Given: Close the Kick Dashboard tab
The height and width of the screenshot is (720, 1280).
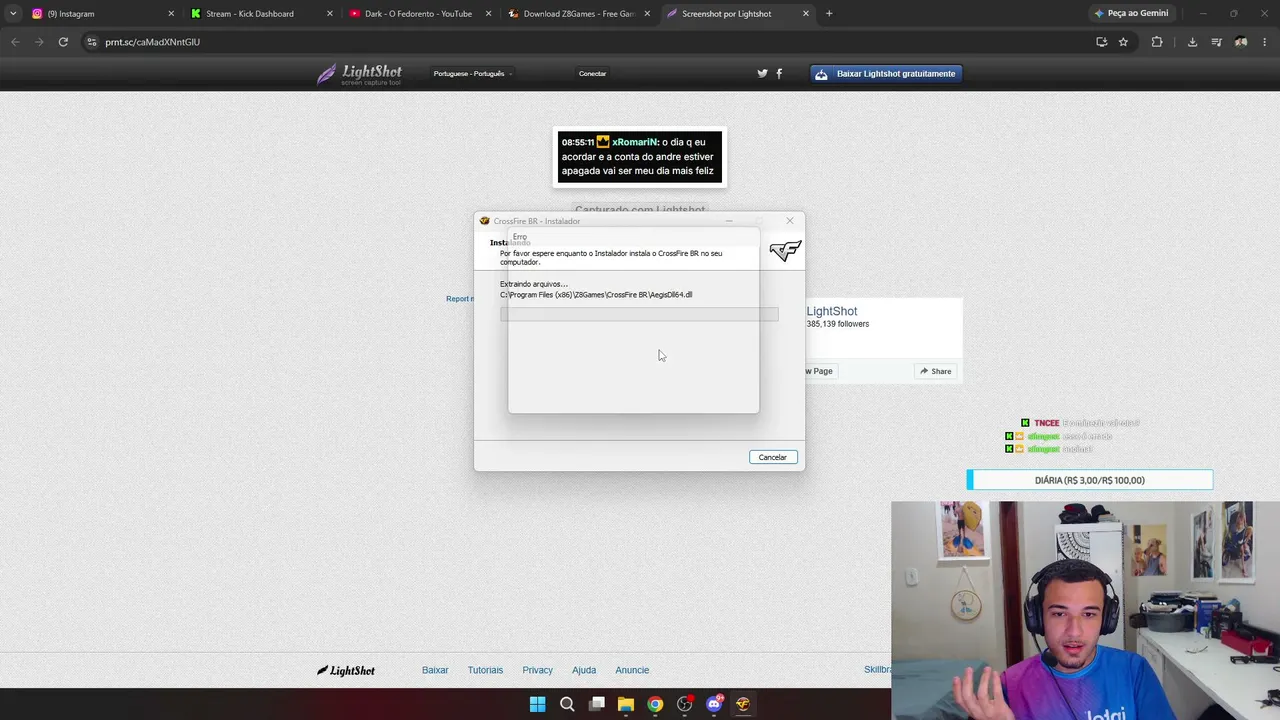Looking at the screenshot, I should tap(330, 14).
